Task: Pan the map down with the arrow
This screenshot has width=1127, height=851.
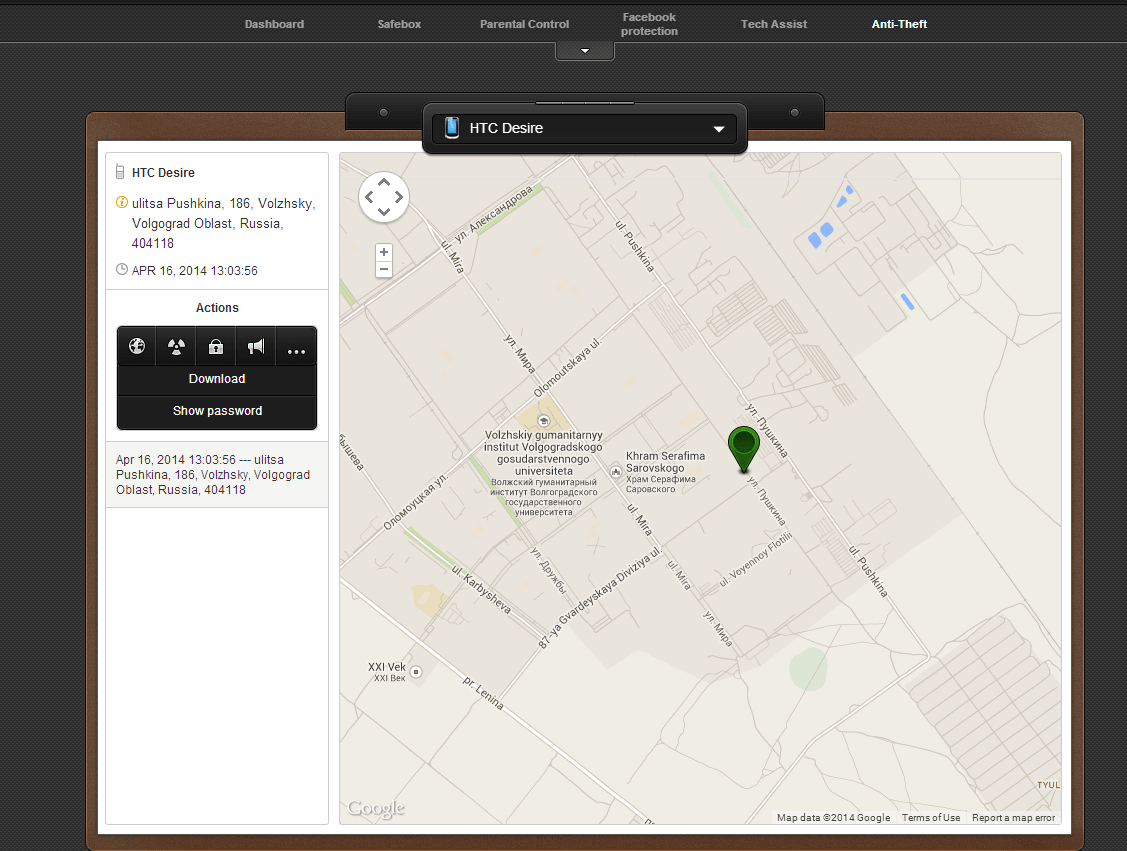Action: pos(384,211)
